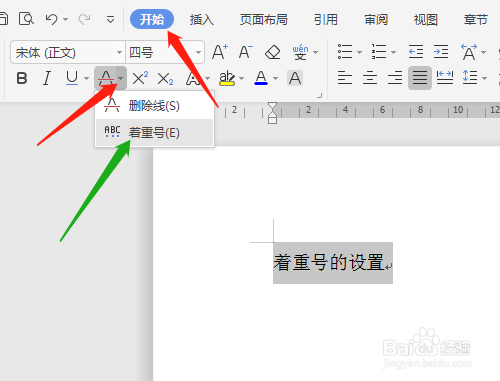Image resolution: width=500 pixels, height=381 pixels.
Task: Center align the text
Action: (x=370, y=78)
